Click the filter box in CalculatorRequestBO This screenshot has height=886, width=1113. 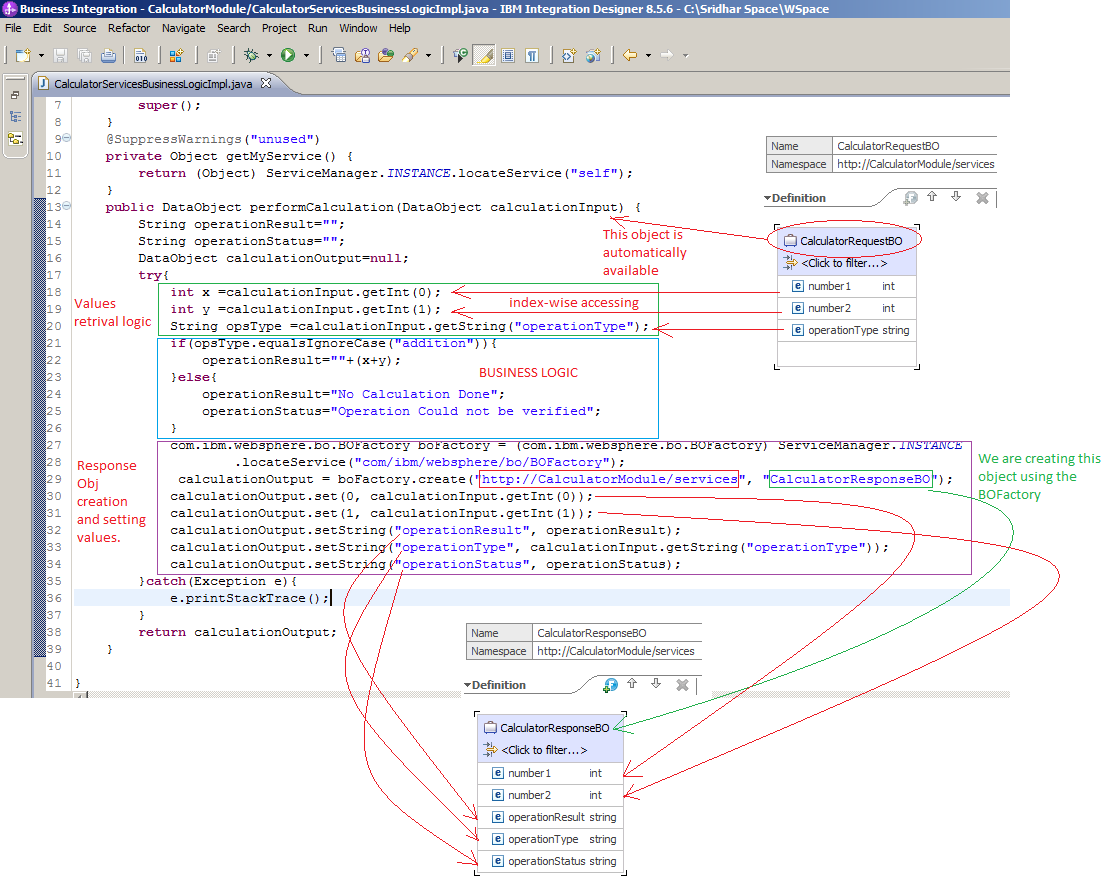pyautogui.click(x=846, y=263)
